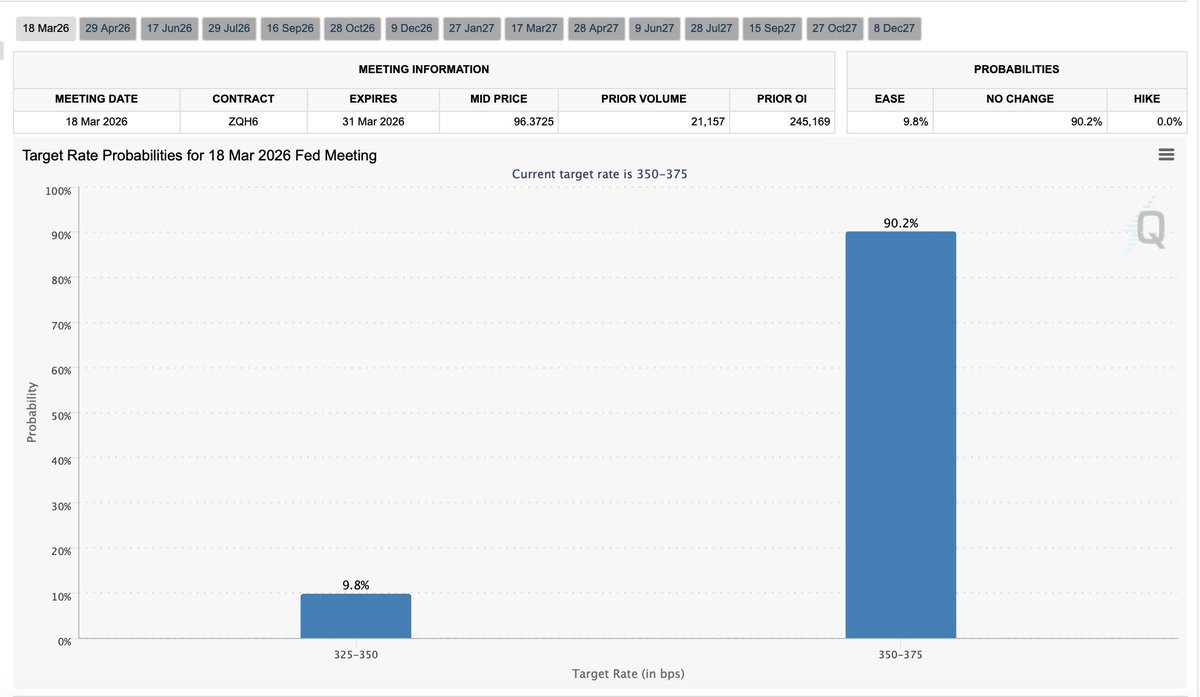Viewport: 1200px width, 697px height.
Task: Open the 29 Jul26 meeting tab
Action: tap(228, 28)
